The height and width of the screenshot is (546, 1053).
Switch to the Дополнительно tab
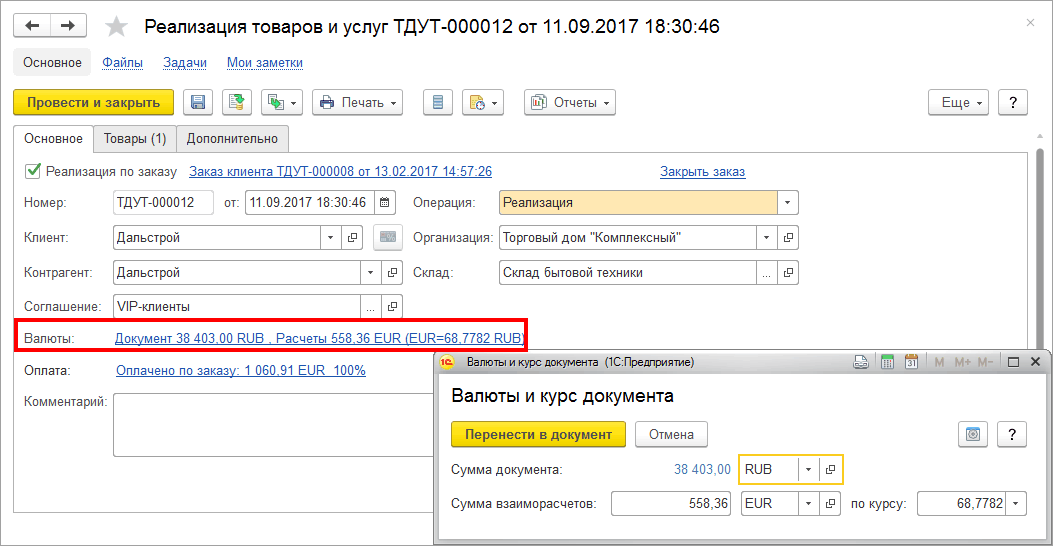click(x=232, y=138)
